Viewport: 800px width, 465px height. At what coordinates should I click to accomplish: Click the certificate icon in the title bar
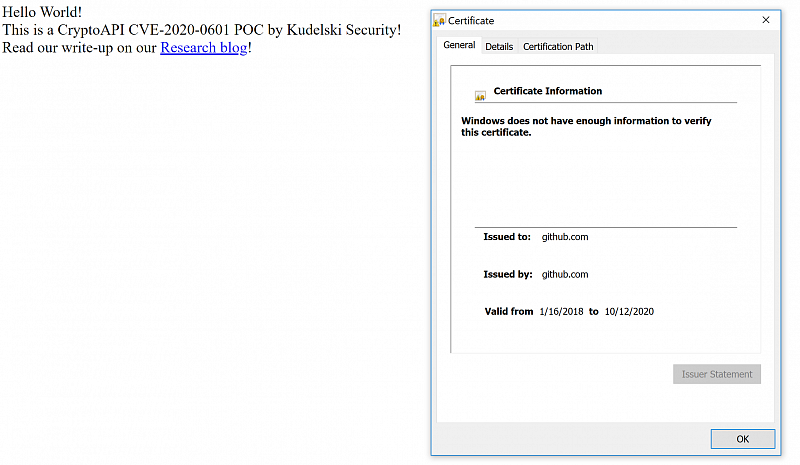point(439,20)
